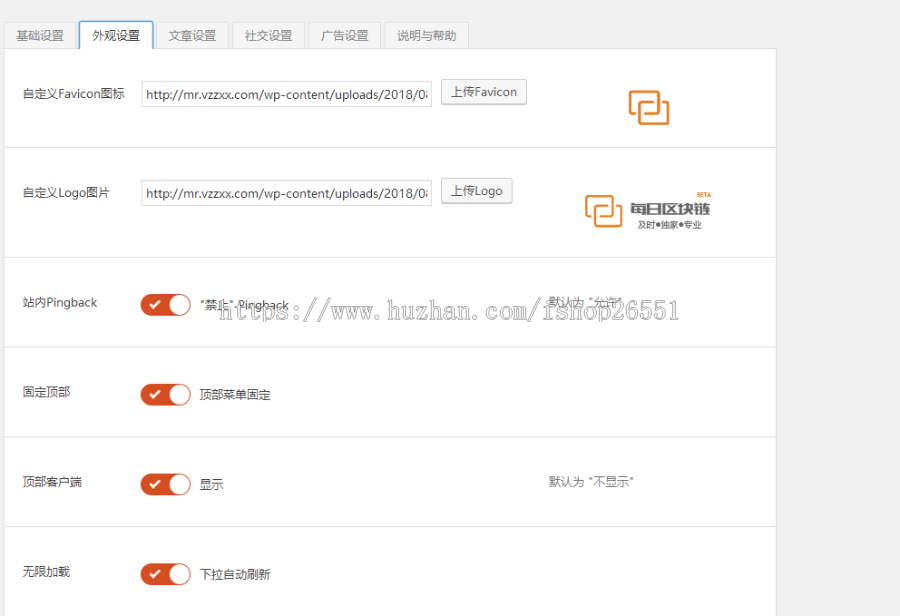Viewport: 900px width, 616px height.
Task: View the 说明与帮助 tab
Action: (x=426, y=34)
